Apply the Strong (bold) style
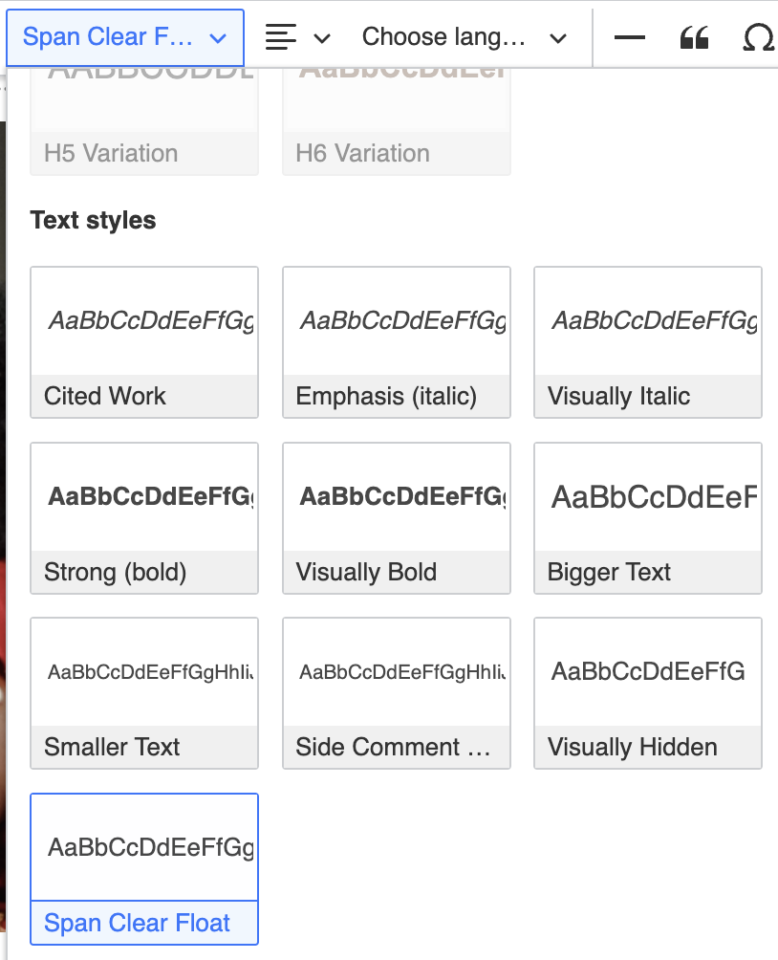 (144, 518)
